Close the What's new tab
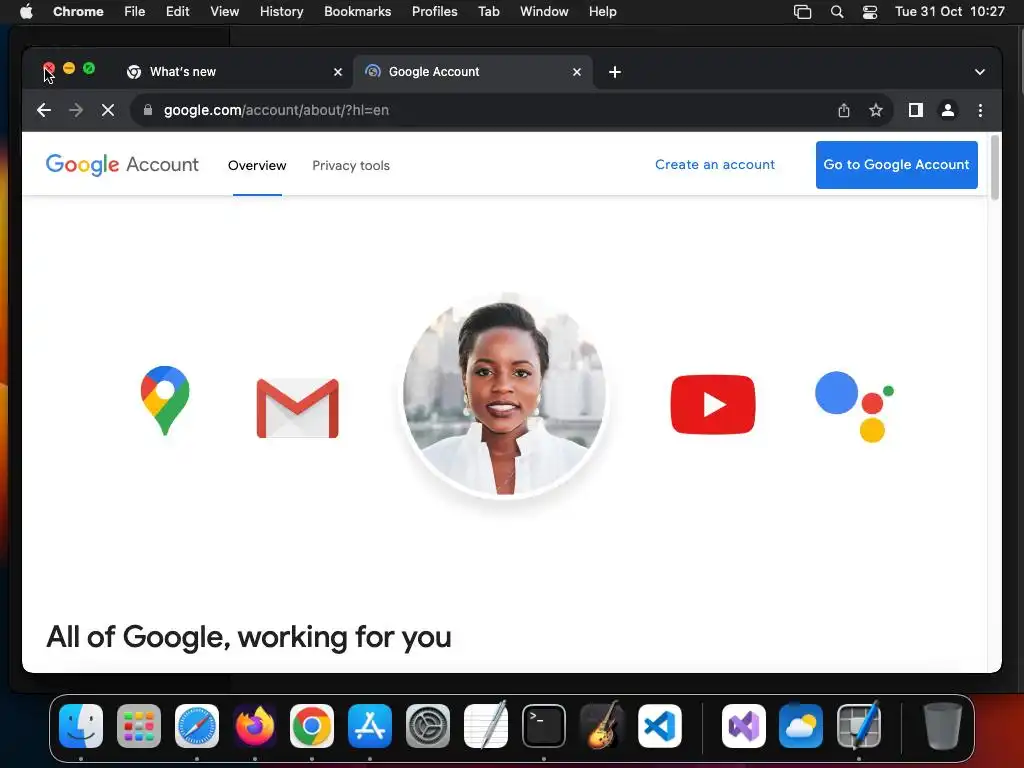The width and height of the screenshot is (1024, 768). [338, 72]
